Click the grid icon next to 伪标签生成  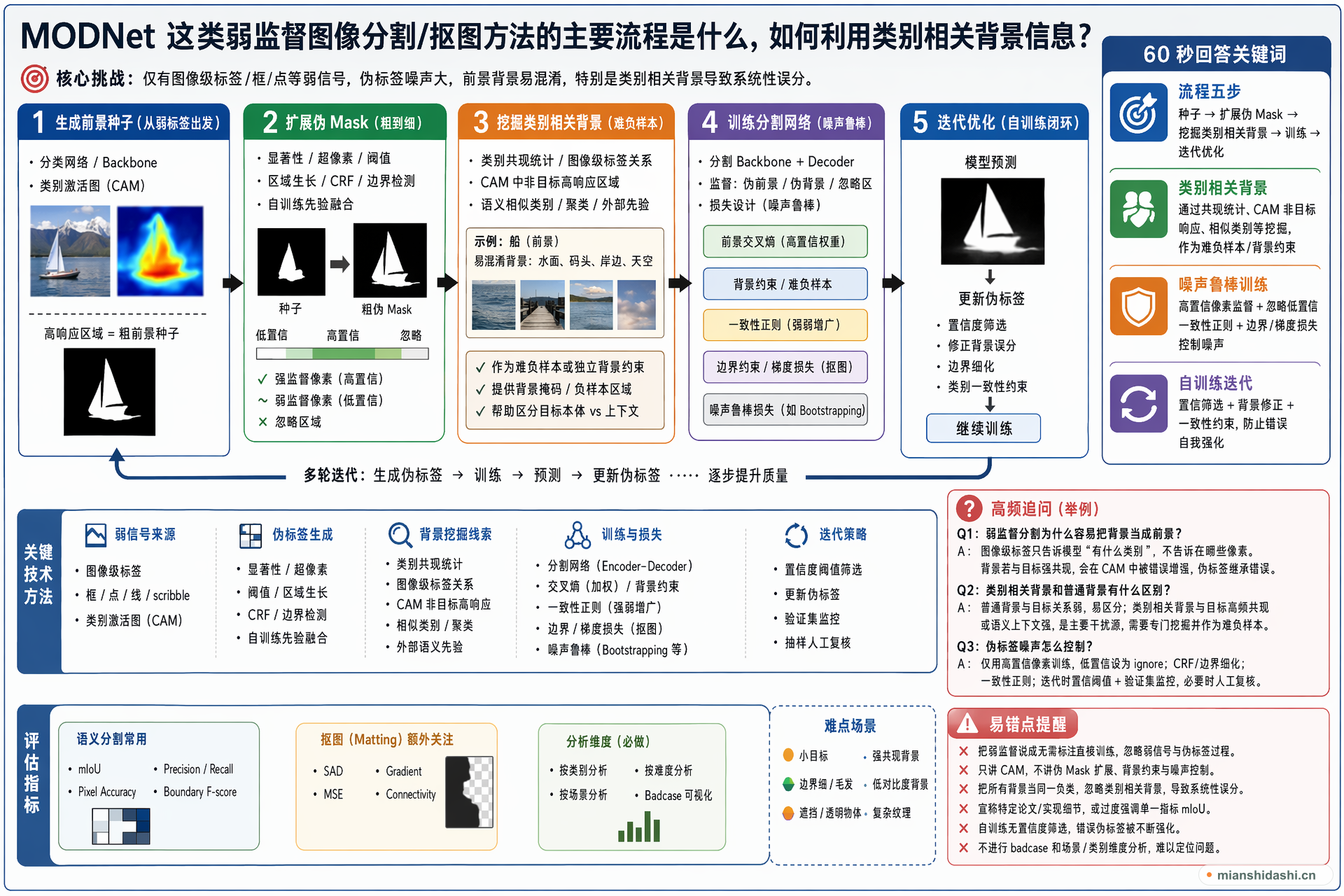click(250, 535)
